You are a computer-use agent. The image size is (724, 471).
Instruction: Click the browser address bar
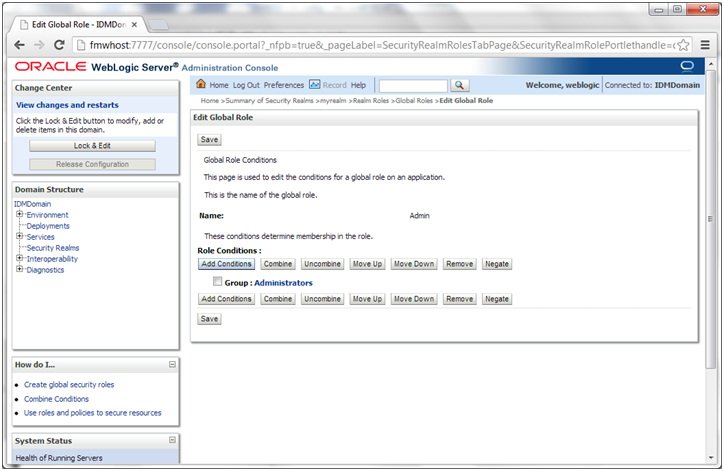click(382, 45)
